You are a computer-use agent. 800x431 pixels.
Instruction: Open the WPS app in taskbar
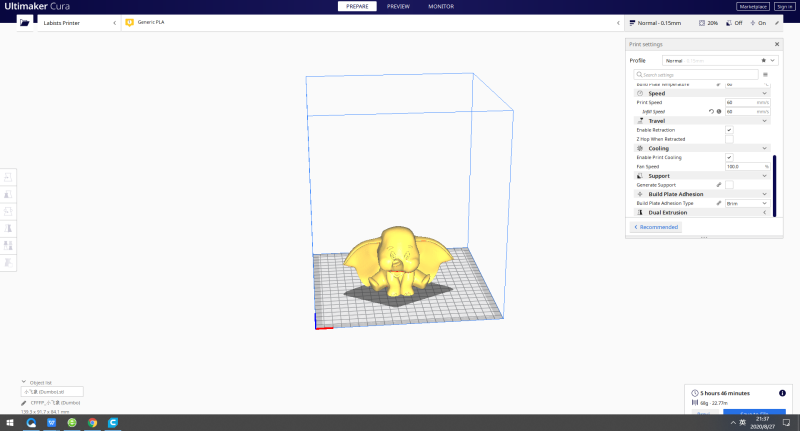(52, 422)
